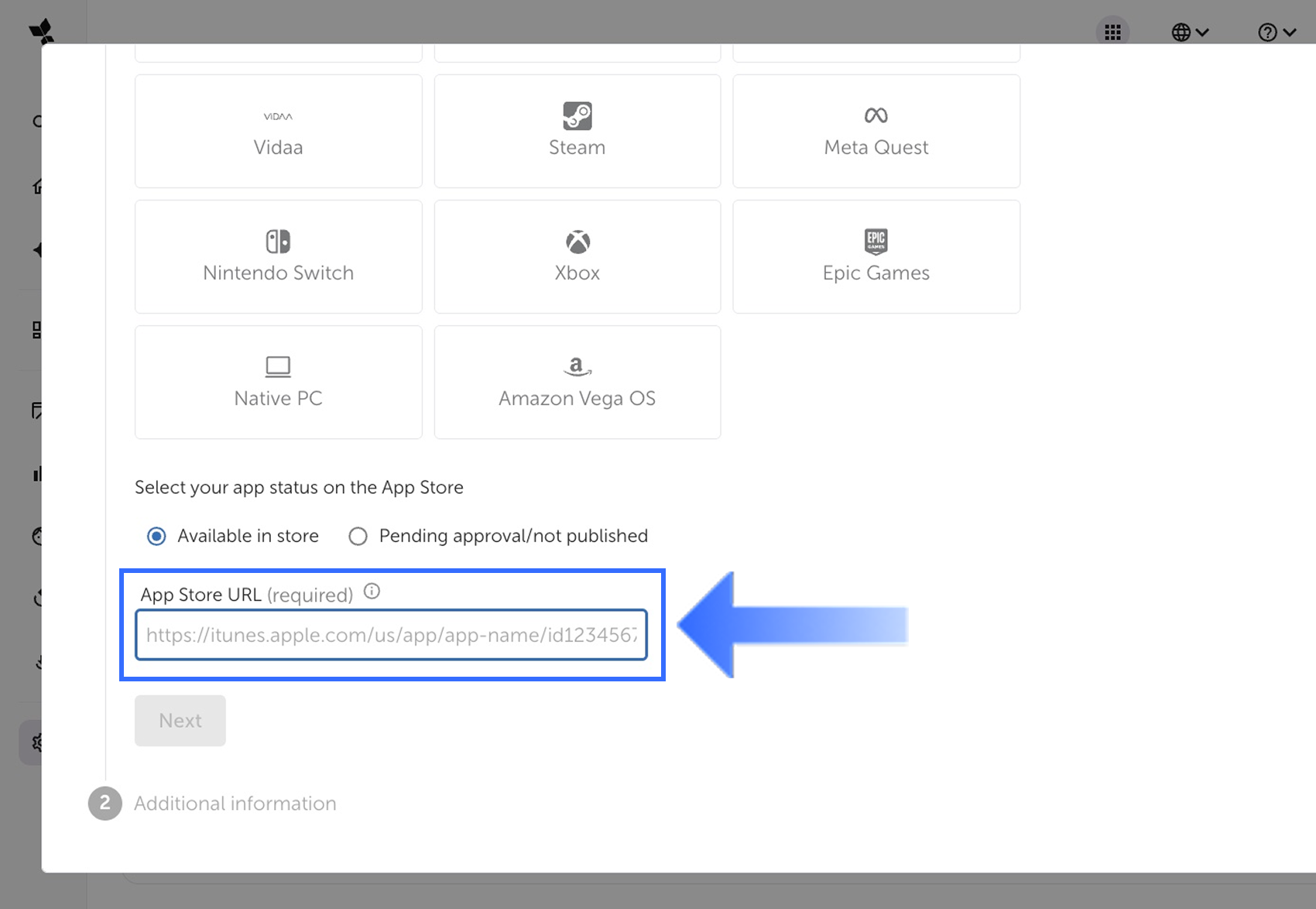Click the logo in top-left corner
Screen dimensions: 1316x909
(41, 31)
